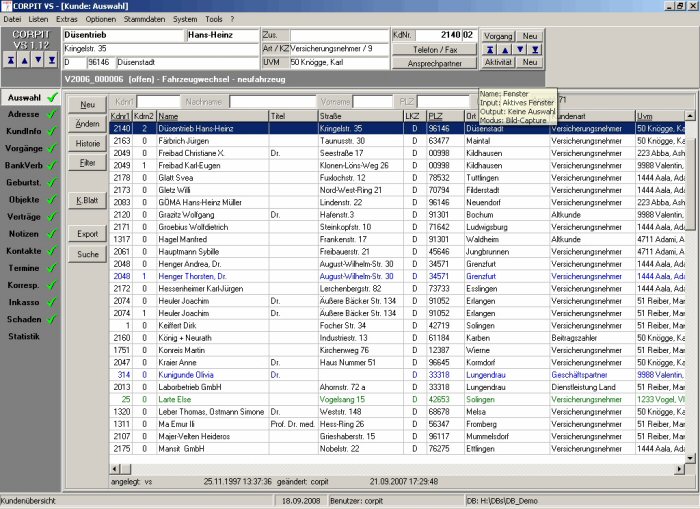Viewport: 700px width, 509px height.
Task: Select row Mansit GmbH
Action: (396, 449)
